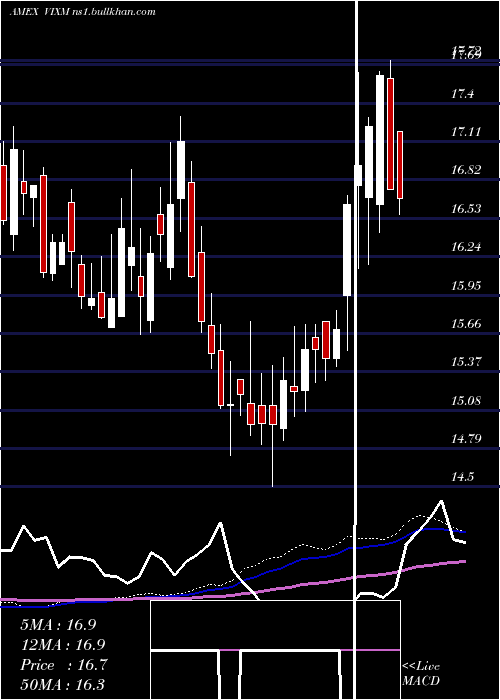
Task: Click the 12MA : 16.9 reading
Action: 63,645
